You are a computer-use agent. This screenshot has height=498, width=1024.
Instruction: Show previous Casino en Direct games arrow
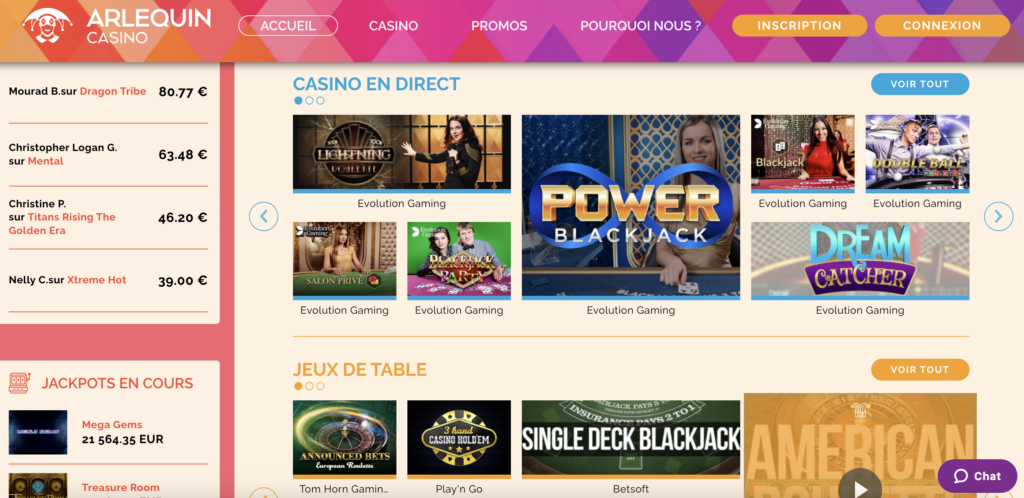264,216
